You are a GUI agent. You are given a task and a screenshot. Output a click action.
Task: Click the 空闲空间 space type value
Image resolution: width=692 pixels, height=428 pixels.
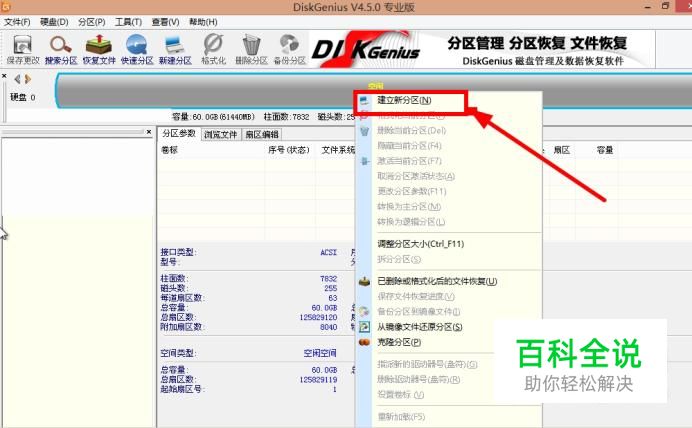click(320, 353)
